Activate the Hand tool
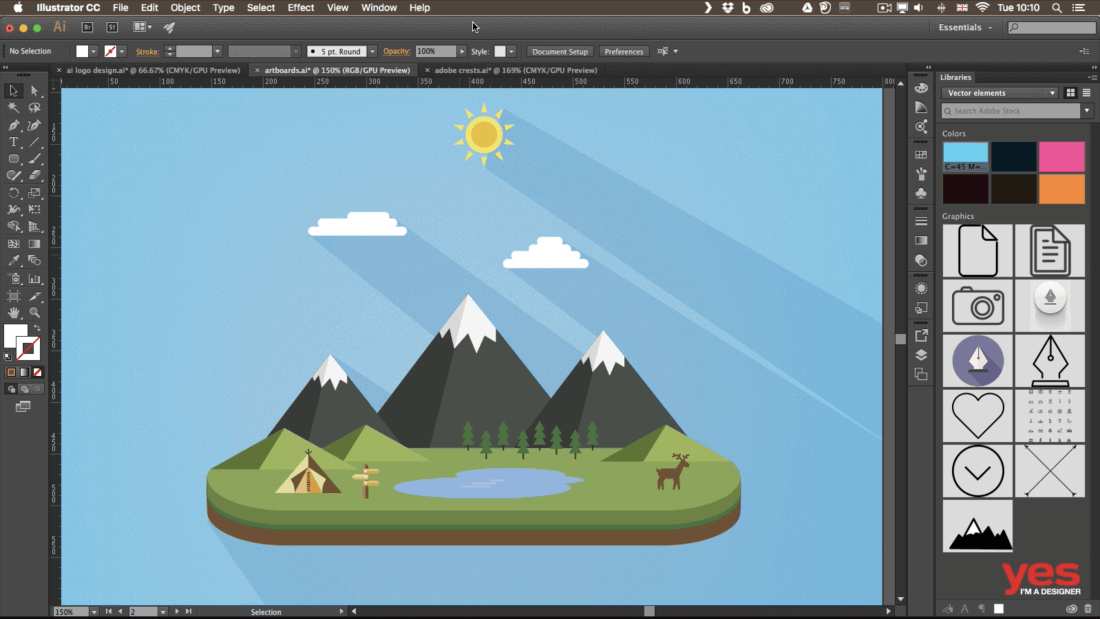The height and width of the screenshot is (619, 1100). pos(14,313)
